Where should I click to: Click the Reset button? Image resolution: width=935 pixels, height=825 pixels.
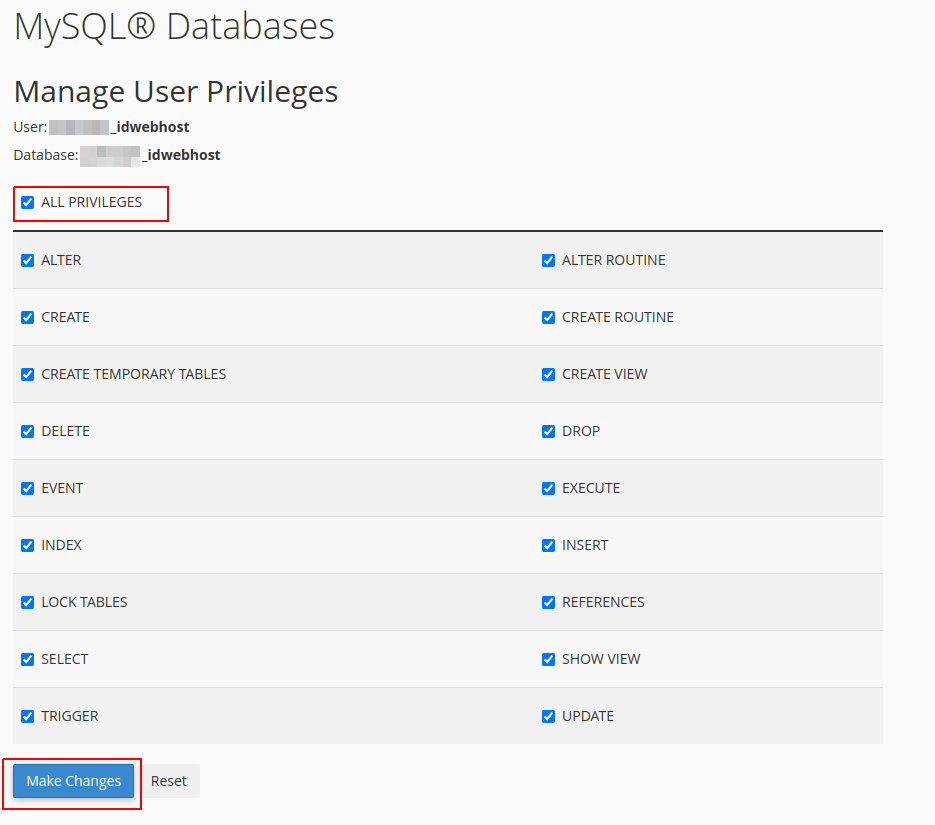click(x=169, y=781)
